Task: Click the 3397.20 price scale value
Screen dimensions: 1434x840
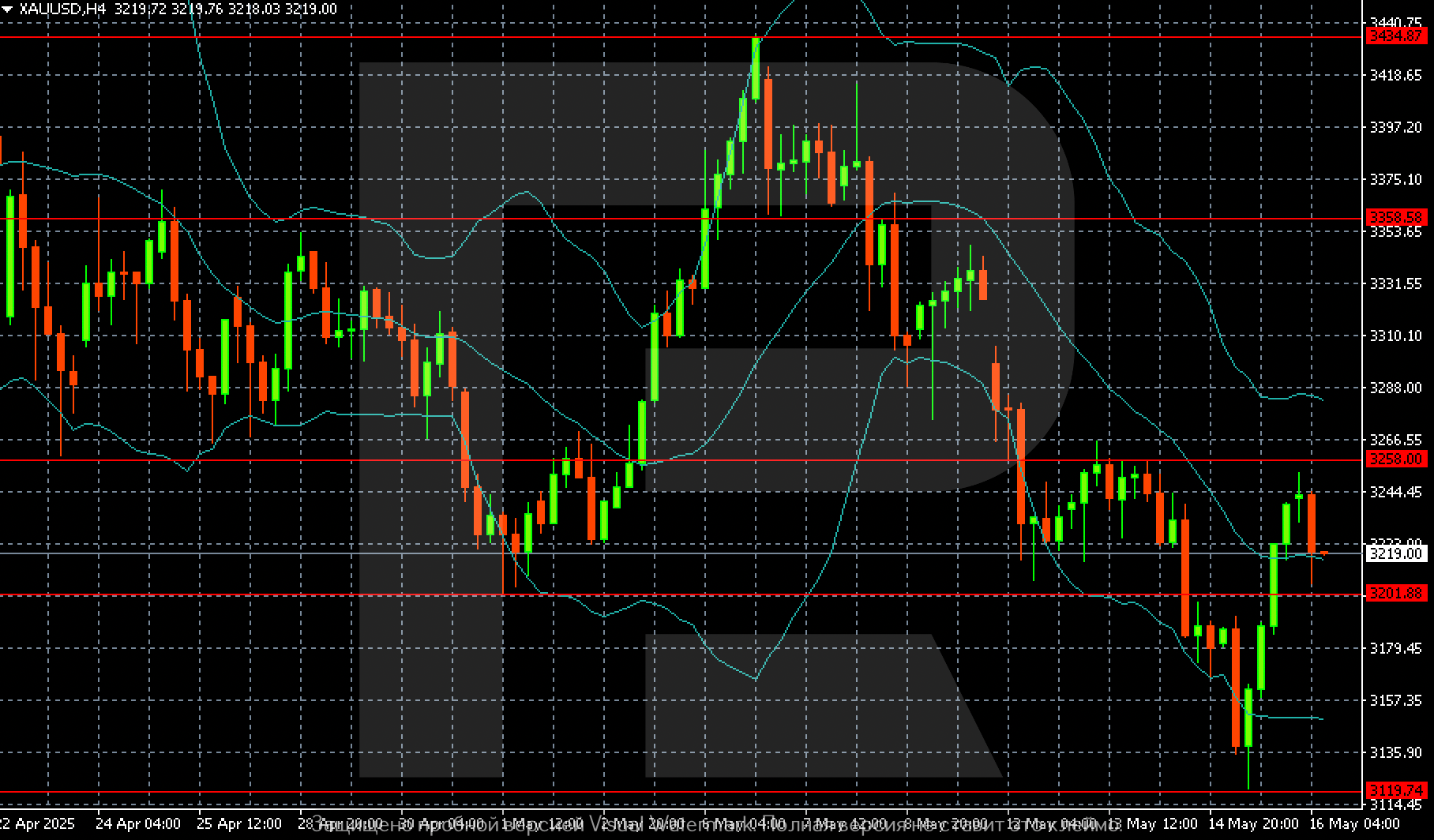Action: point(1395,127)
